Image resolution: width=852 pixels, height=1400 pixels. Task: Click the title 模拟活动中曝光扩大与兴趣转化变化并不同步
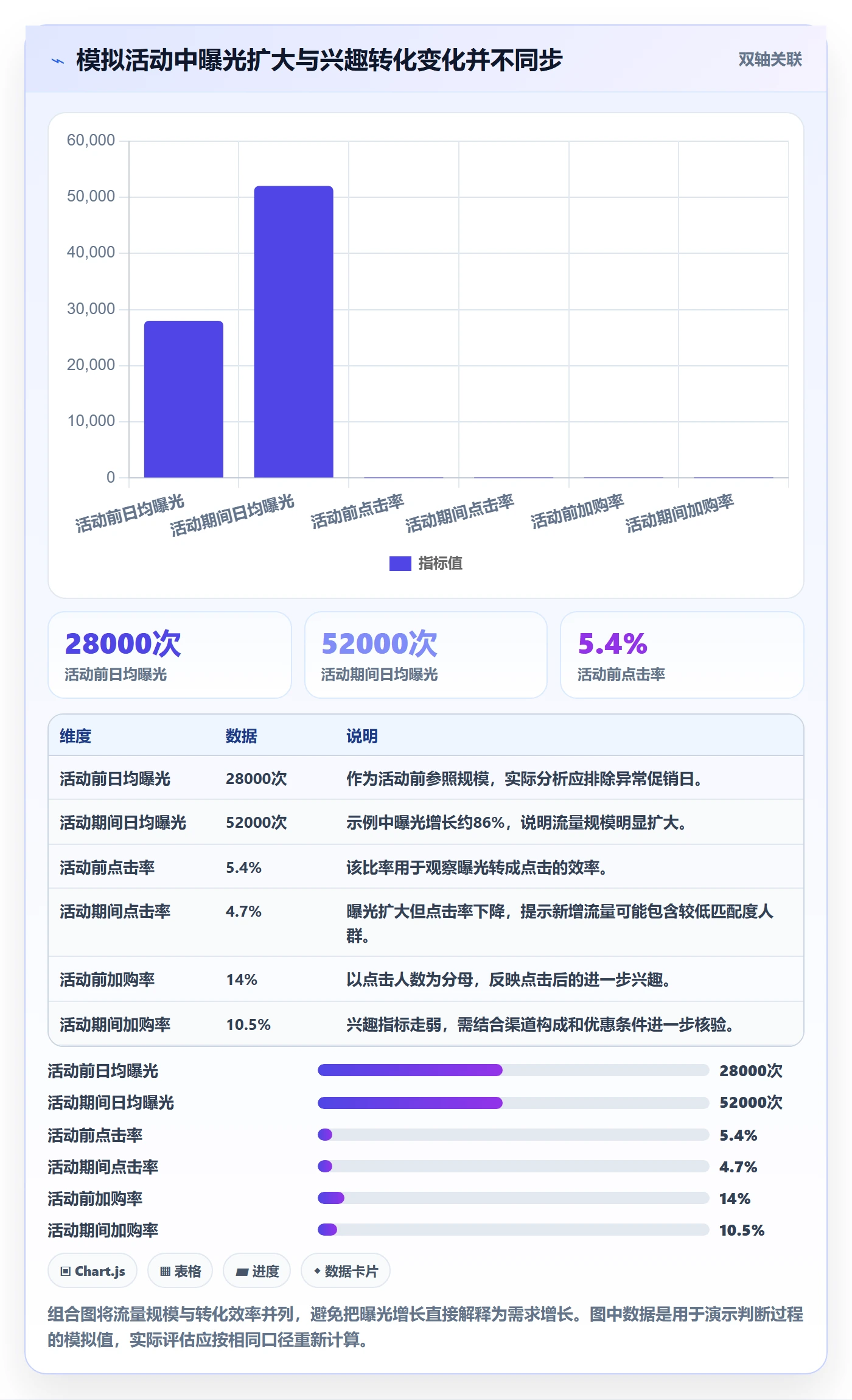(319, 60)
